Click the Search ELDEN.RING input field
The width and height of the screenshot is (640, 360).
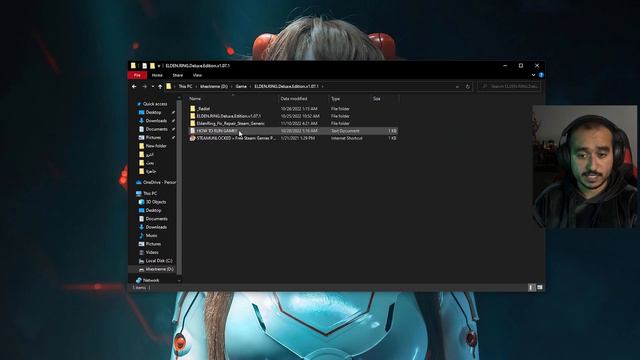point(510,87)
